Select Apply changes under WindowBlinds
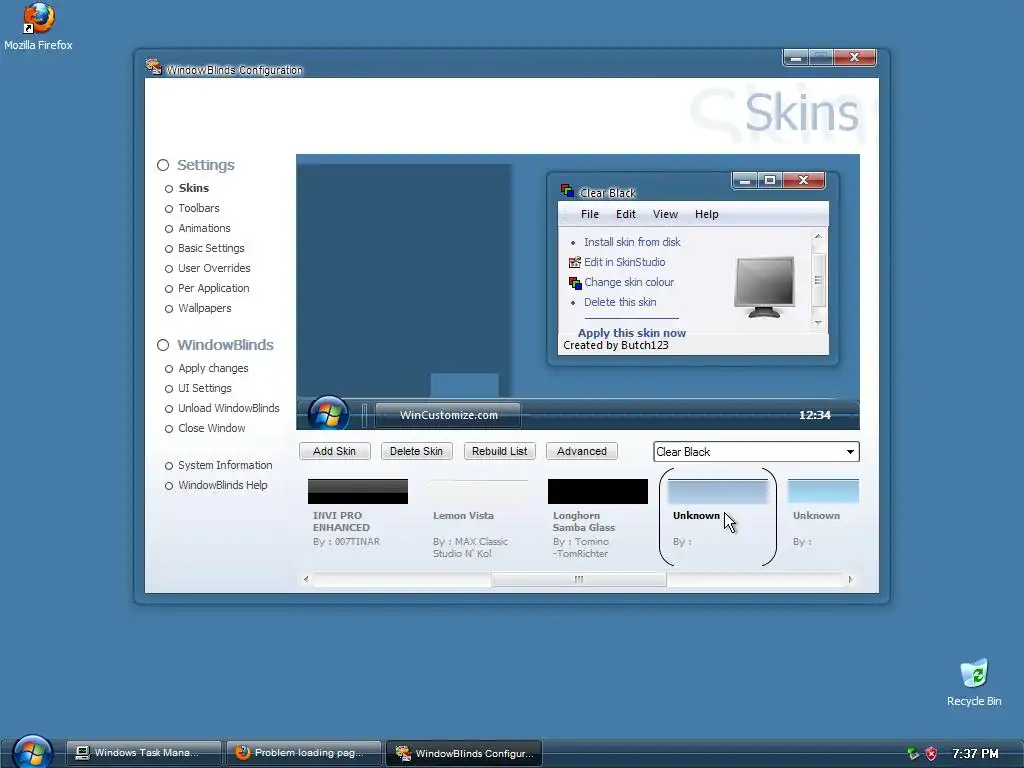Image resolution: width=1024 pixels, height=768 pixels. (x=206, y=368)
